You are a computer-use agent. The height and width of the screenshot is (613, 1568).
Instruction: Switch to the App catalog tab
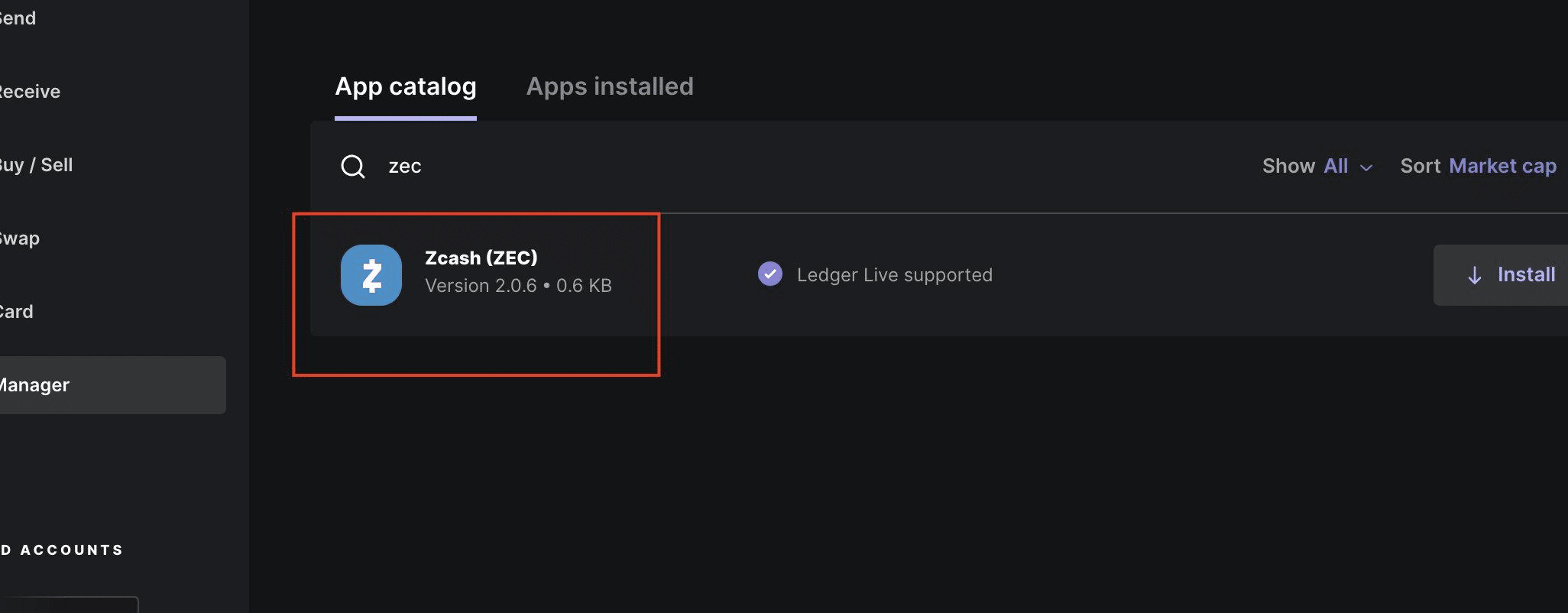point(406,86)
